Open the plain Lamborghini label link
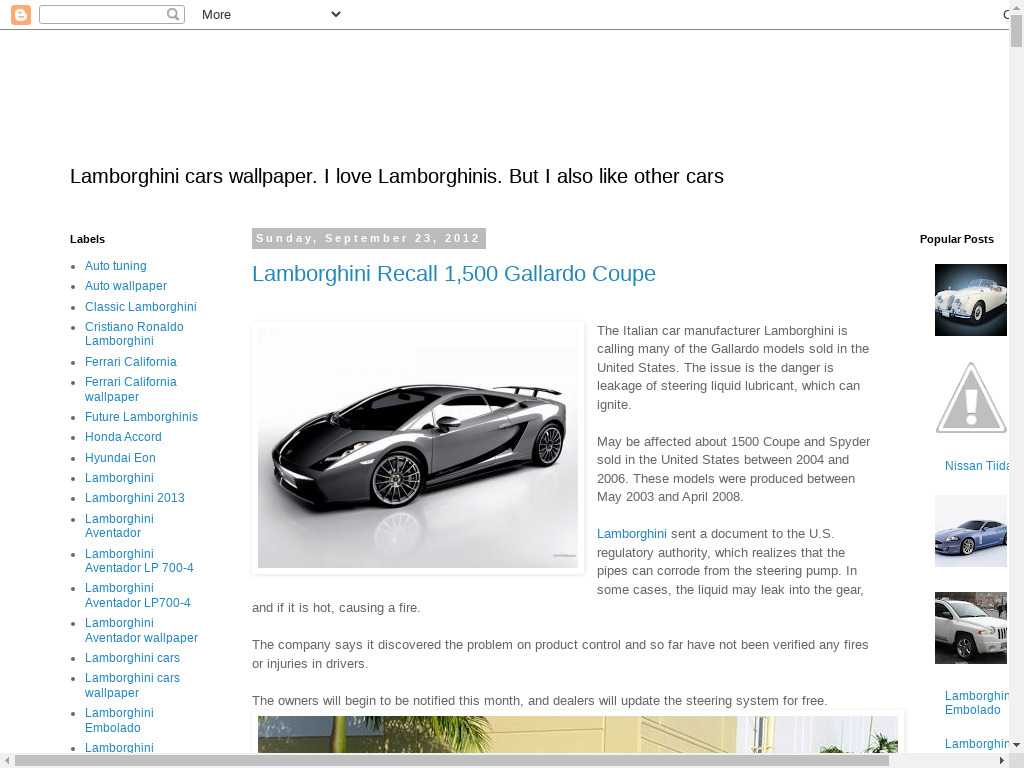The image size is (1024, 768). pyautogui.click(x=119, y=478)
